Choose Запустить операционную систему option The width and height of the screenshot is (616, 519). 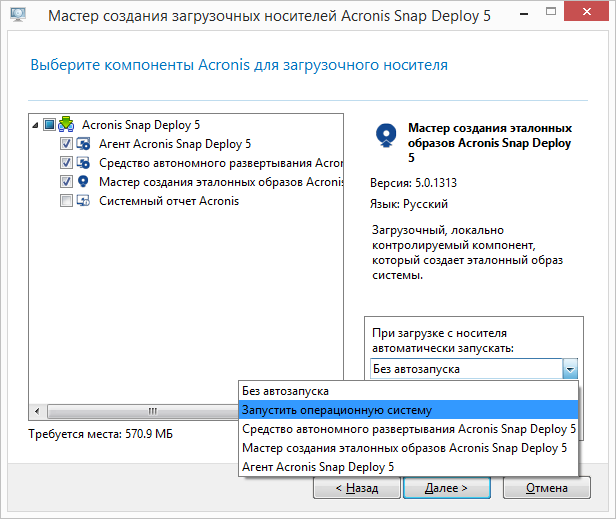point(408,410)
